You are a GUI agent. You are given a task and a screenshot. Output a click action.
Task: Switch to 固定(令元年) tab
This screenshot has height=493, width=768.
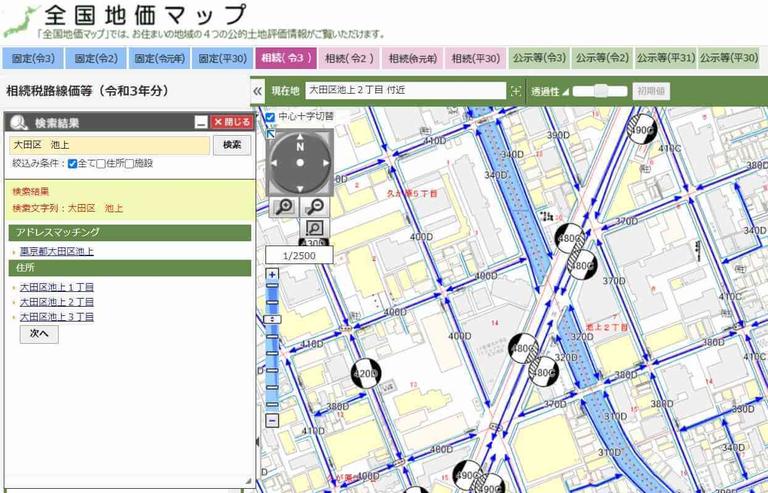[159, 58]
